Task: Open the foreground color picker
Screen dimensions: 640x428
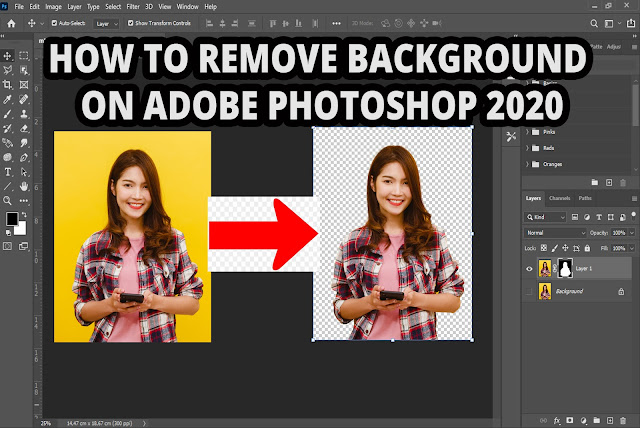Action: (x=11, y=218)
